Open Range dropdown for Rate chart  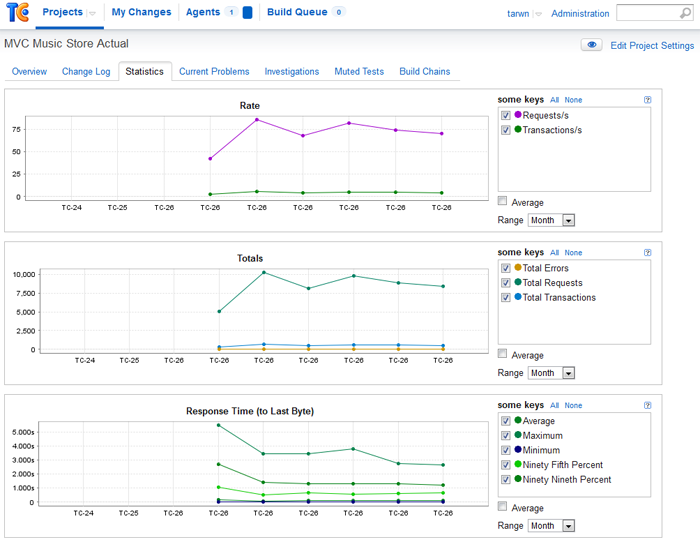click(x=551, y=220)
